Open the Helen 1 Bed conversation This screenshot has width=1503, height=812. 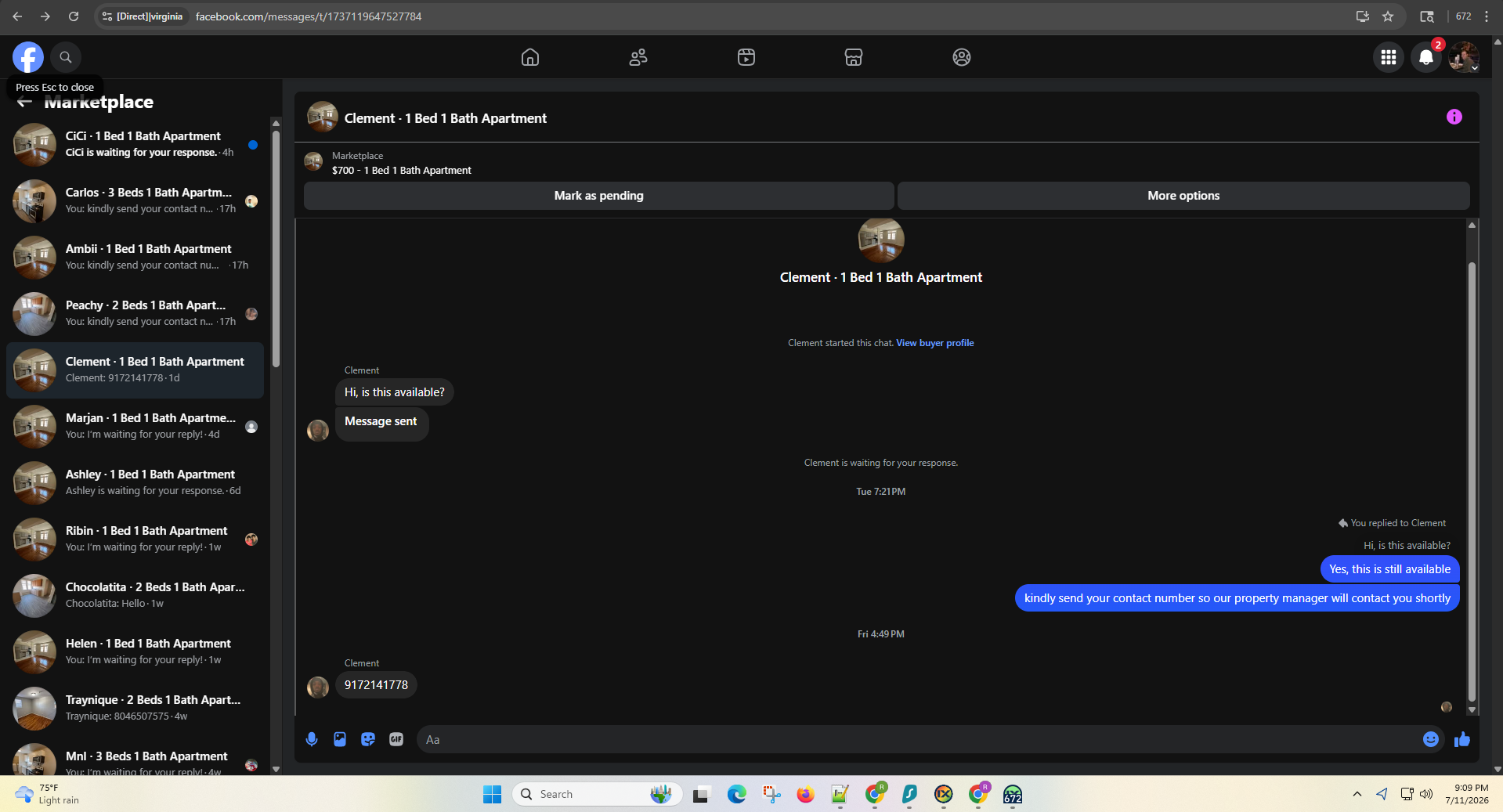[x=135, y=652]
